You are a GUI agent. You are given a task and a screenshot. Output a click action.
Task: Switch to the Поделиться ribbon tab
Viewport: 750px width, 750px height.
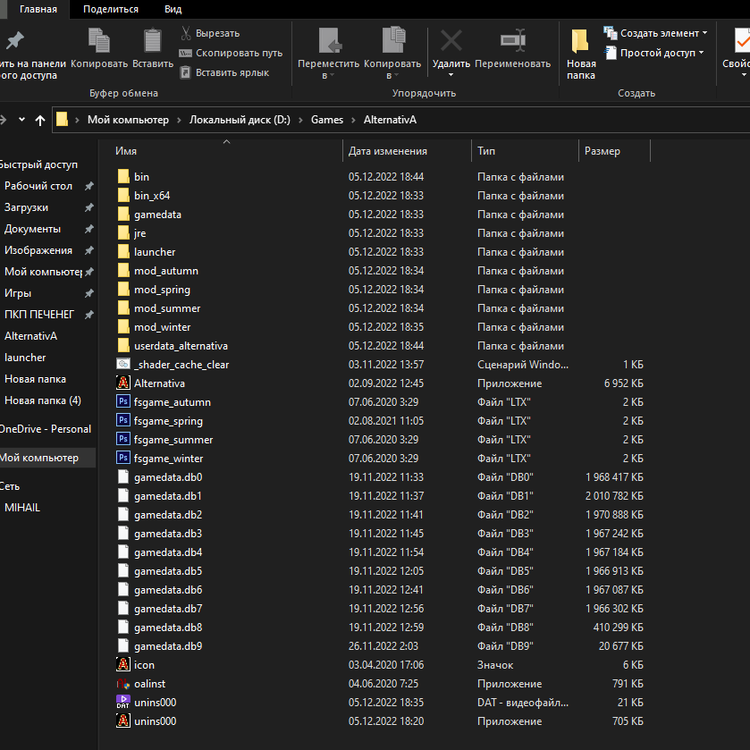tap(111, 9)
